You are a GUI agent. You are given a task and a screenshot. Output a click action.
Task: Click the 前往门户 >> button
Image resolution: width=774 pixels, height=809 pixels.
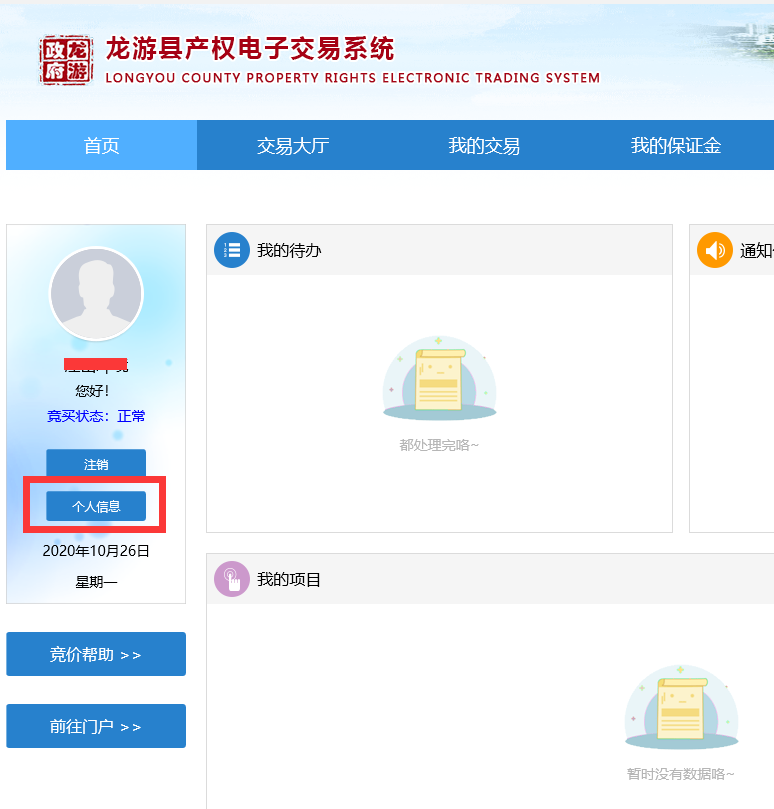[96, 727]
